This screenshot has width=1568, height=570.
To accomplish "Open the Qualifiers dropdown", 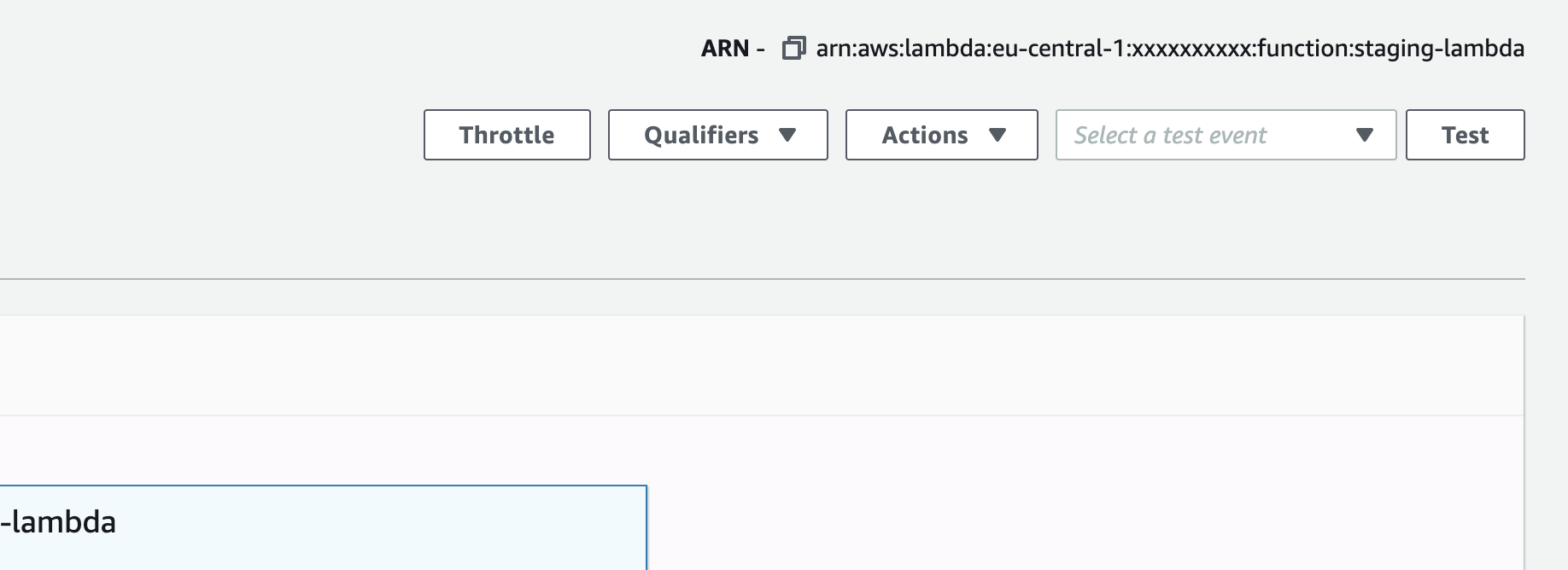I will [x=717, y=135].
